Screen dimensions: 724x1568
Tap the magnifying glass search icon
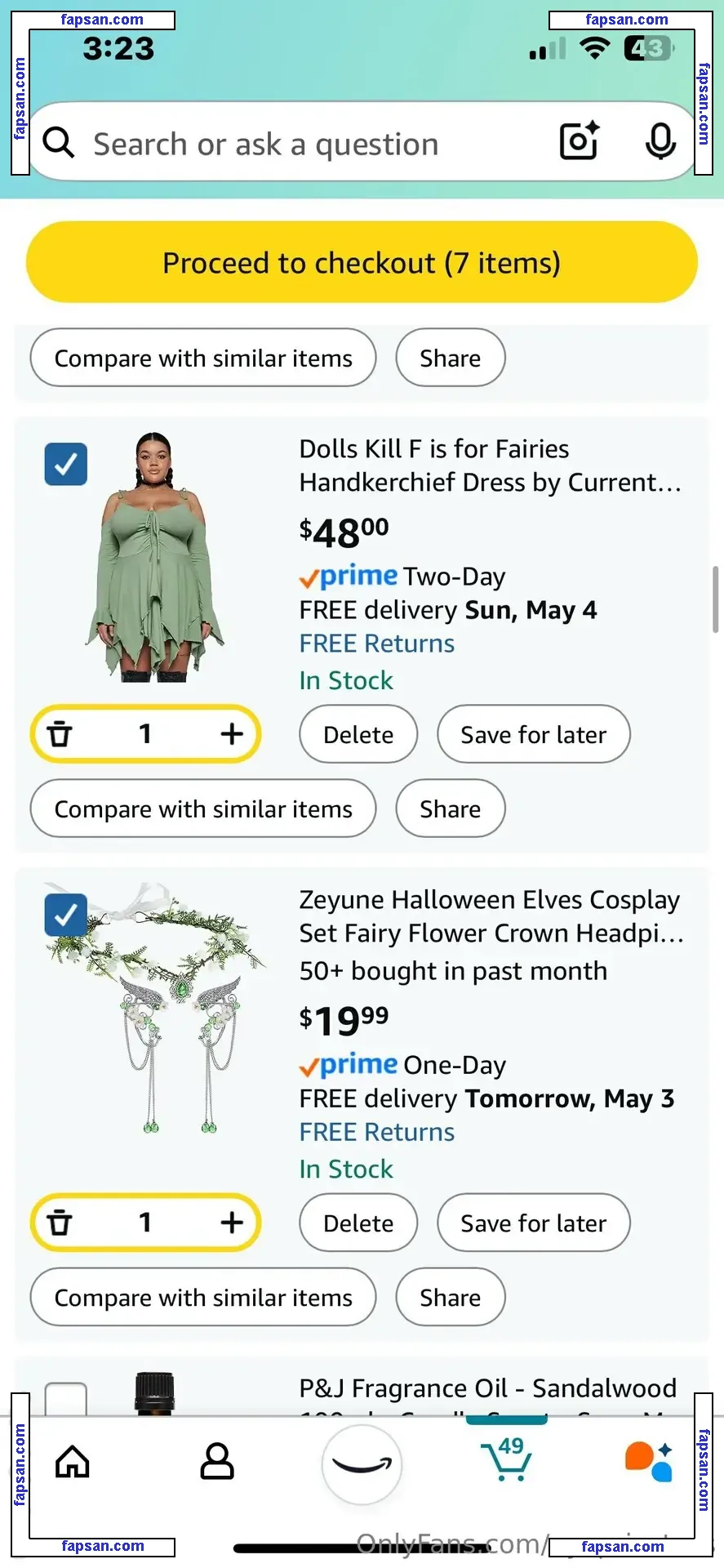[x=59, y=142]
